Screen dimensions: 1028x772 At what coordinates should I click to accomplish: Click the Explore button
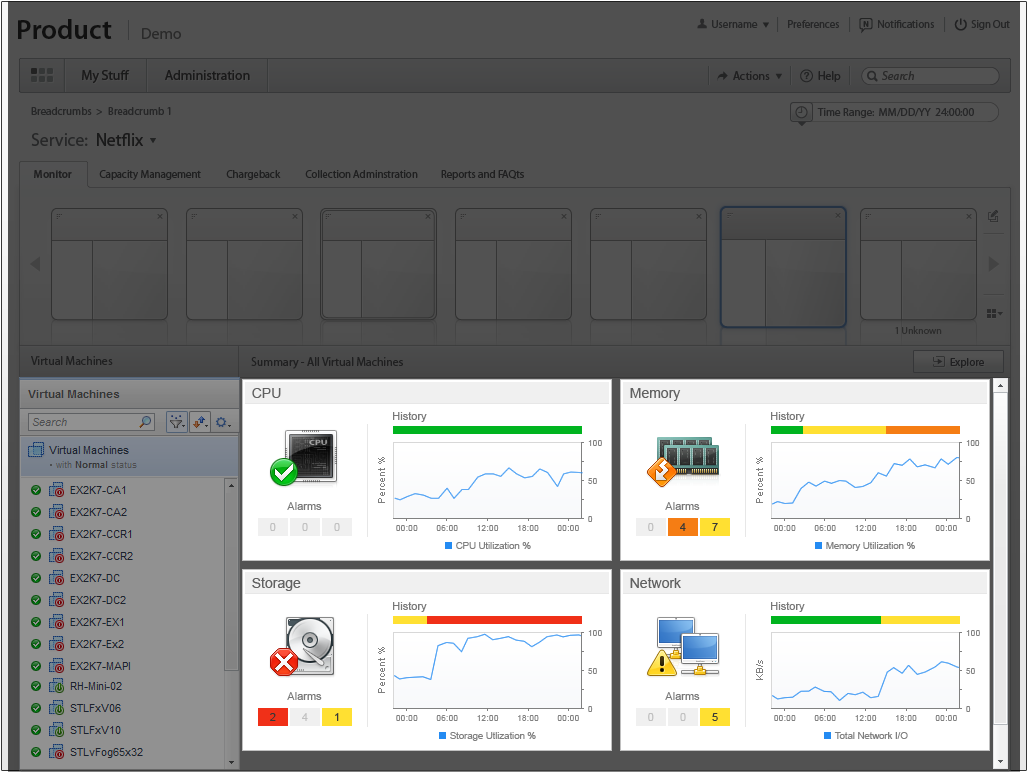pos(958,362)
